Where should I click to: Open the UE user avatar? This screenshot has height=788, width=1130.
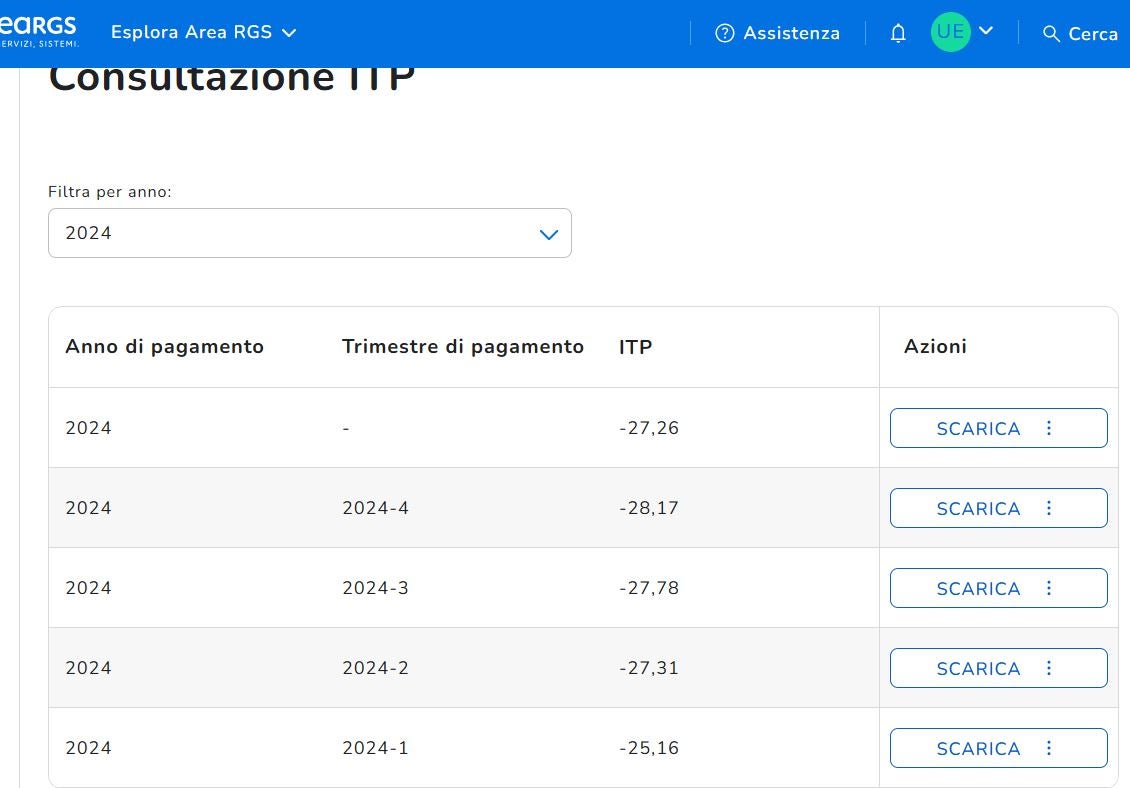pos(950,32)
